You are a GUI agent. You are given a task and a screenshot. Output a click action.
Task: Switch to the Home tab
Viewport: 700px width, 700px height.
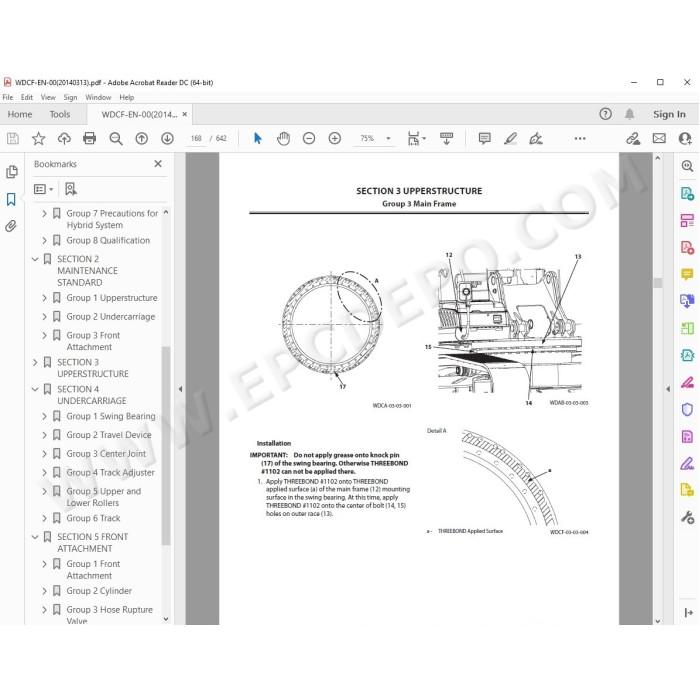point(20,114)
